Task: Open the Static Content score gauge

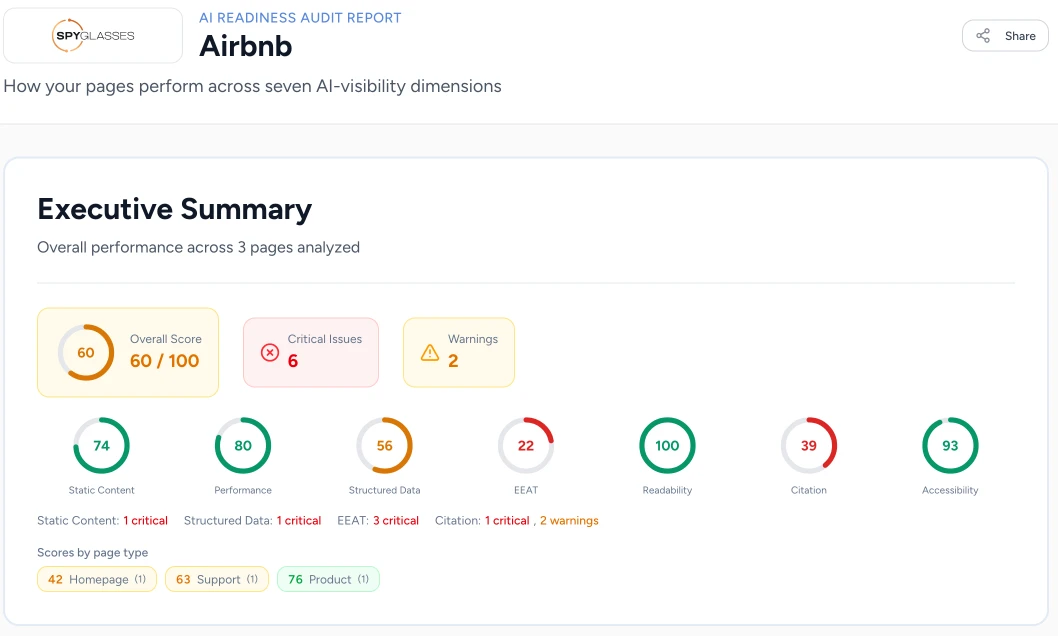Action: (x=101, y=445)
